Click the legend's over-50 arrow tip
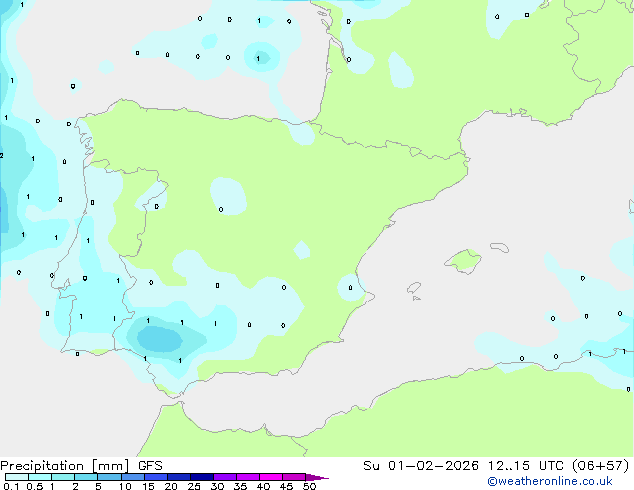Viewport: 634px width, 490px height. click(317, 477)
